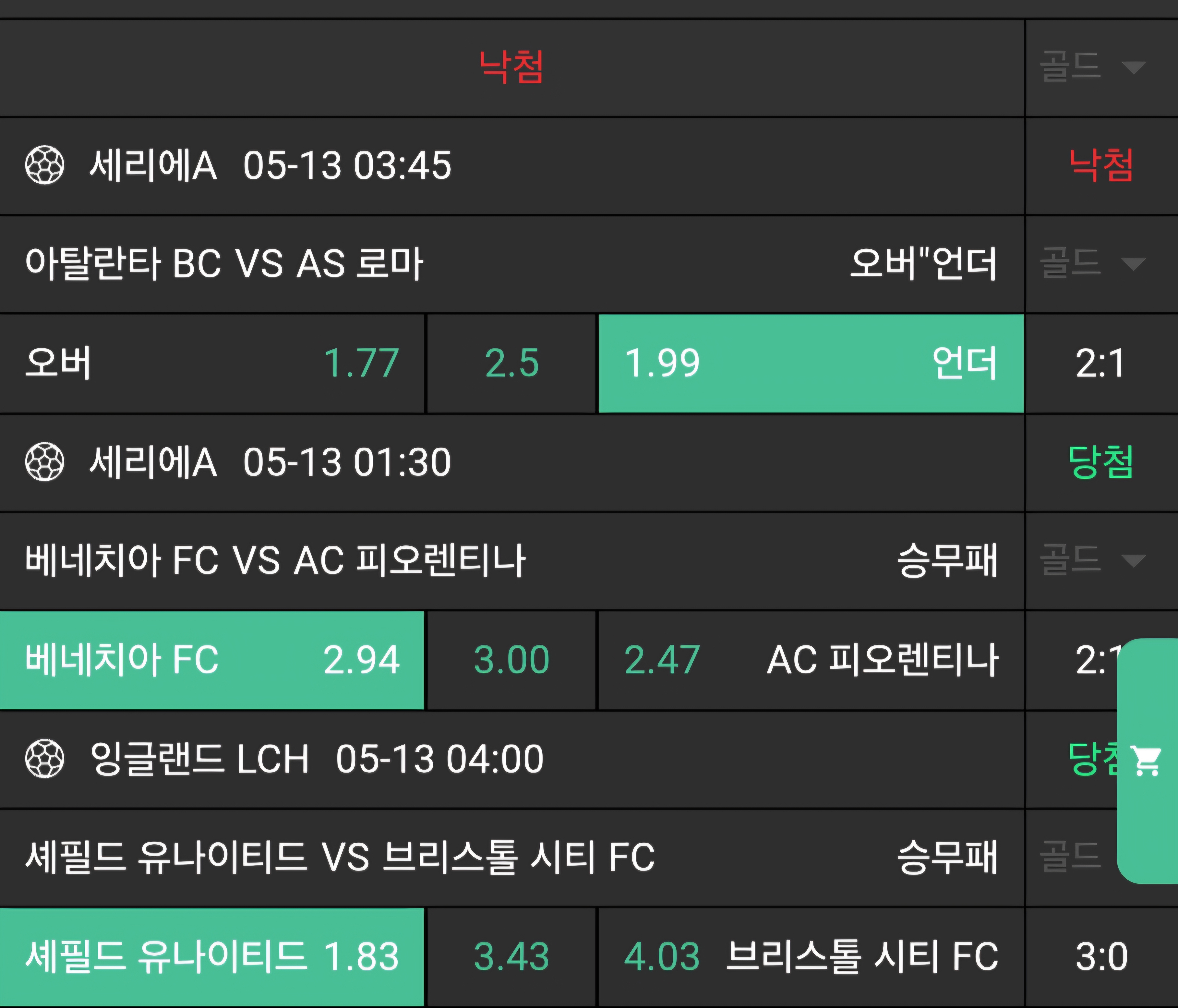Toggle 베네치아 FC 2.94 win selection

pyautogui.click(x=212, y=660)
